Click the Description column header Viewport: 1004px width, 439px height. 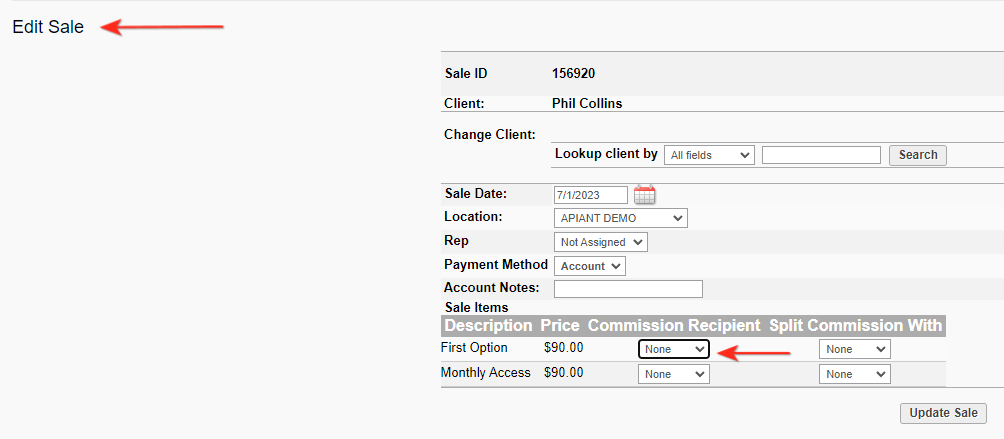[x=488, y=326]
